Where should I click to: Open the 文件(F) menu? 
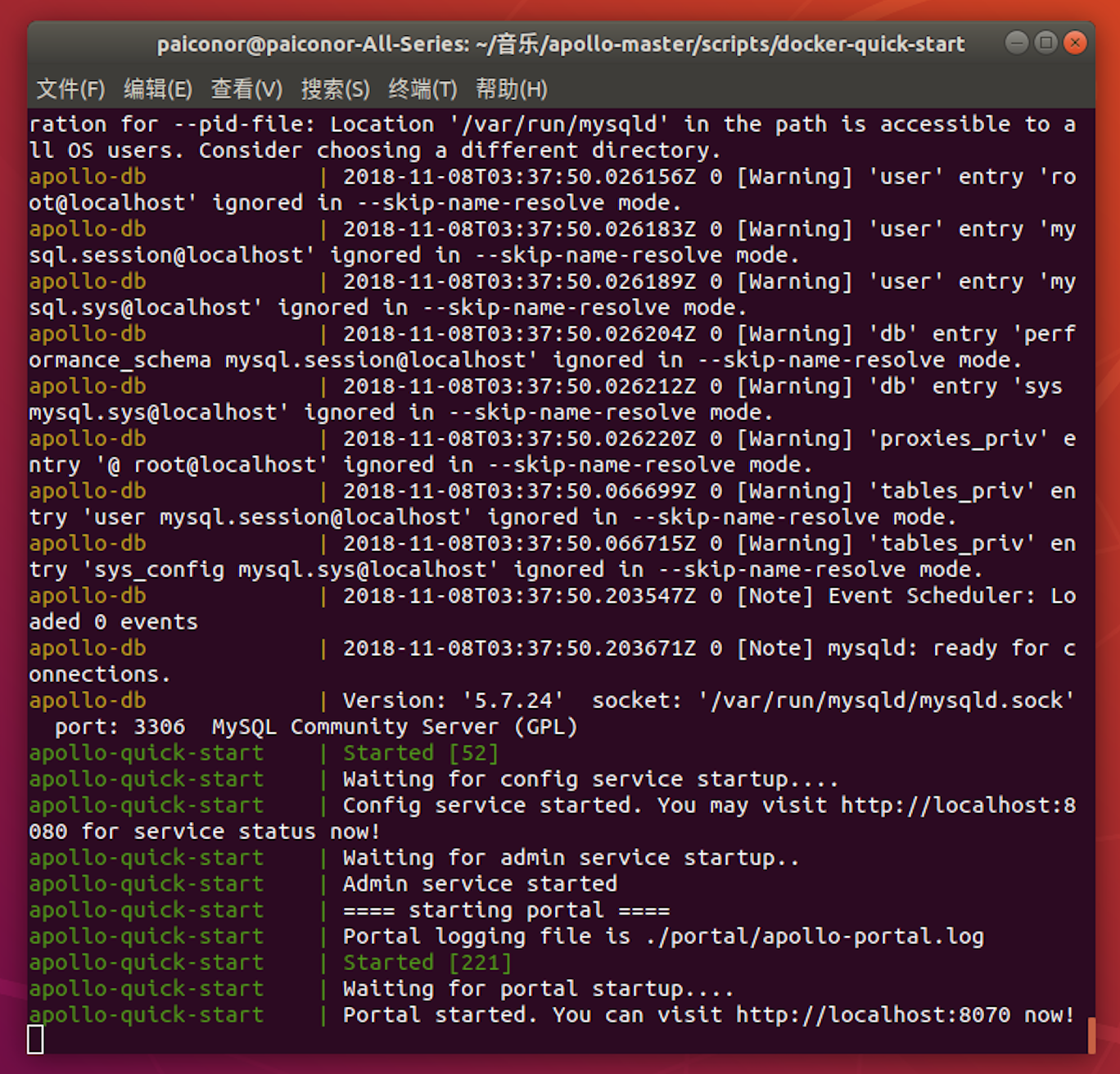(x=71, y=88)
